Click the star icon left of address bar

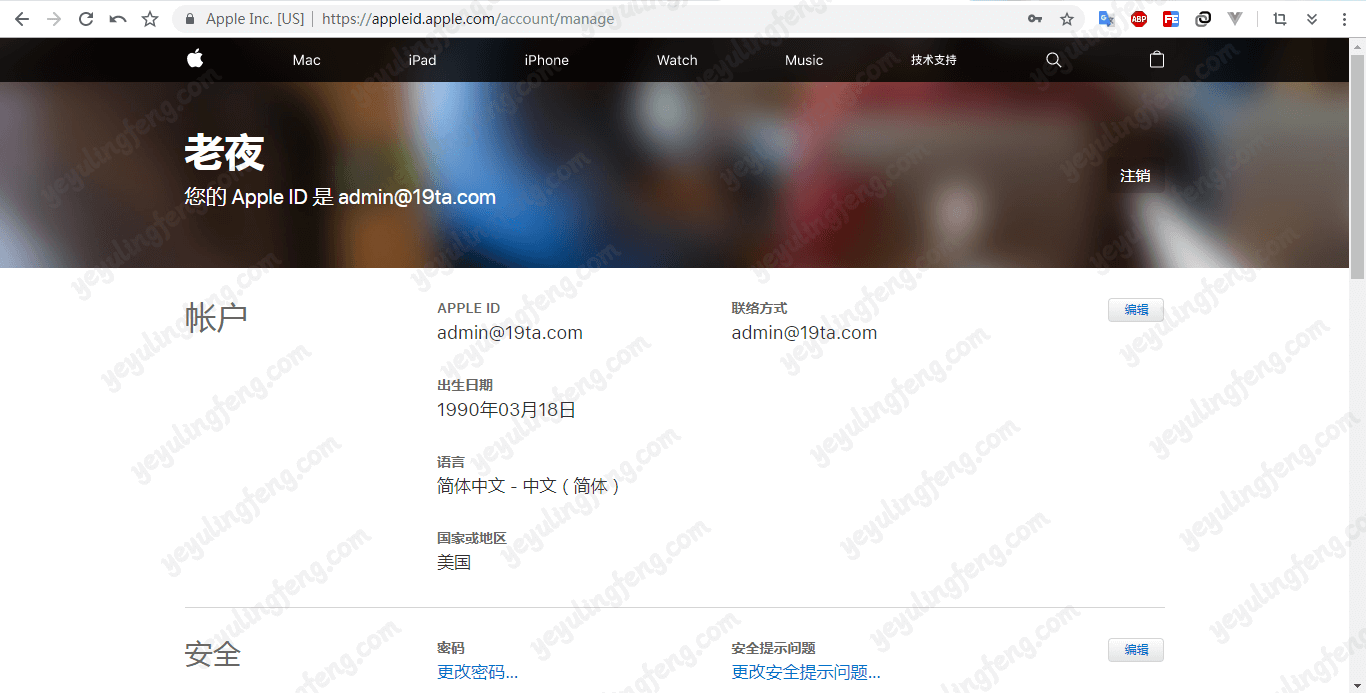tap(150, 19)
